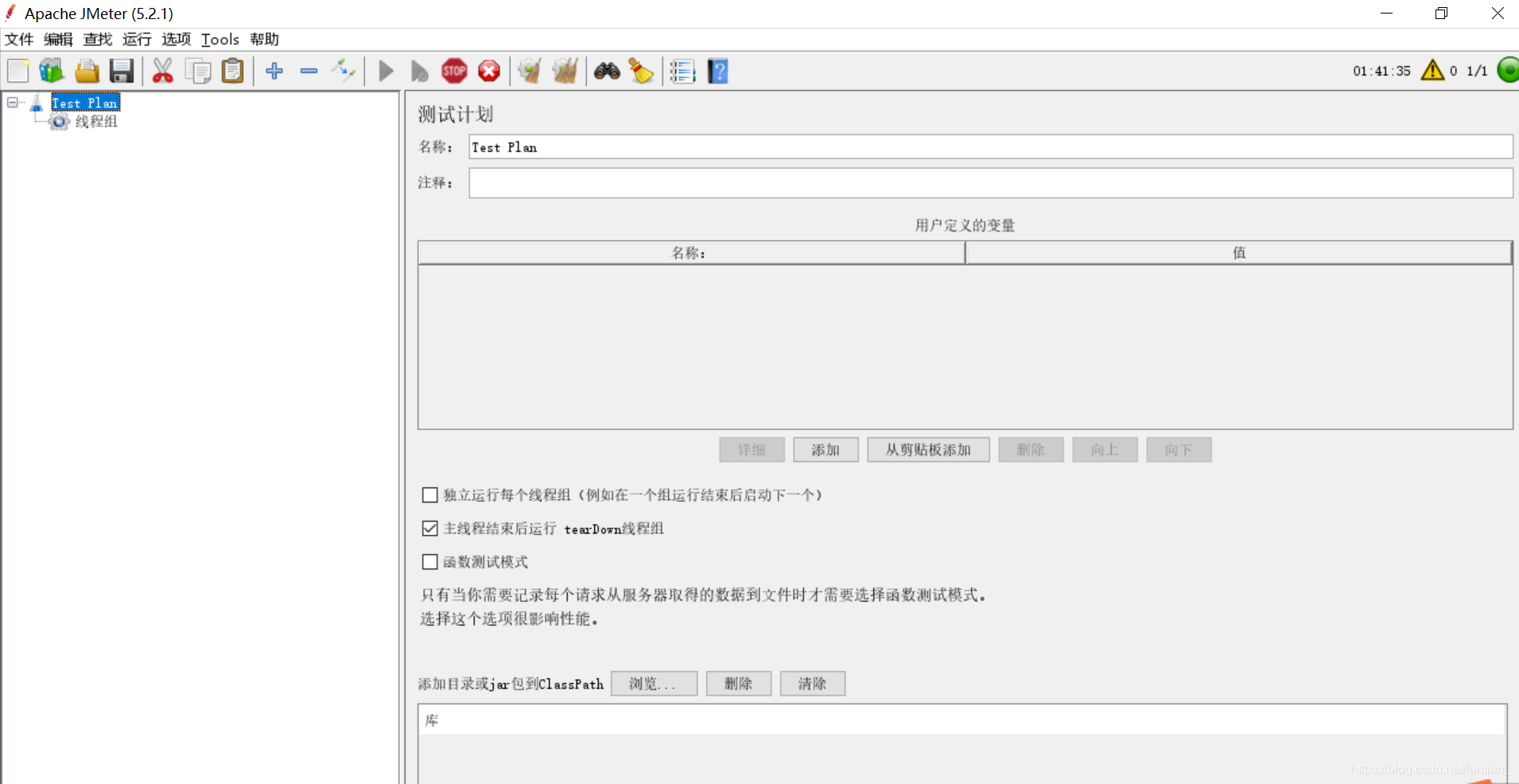
Task: Collapse the Test Plan tree node
Action: click(11, 102)
